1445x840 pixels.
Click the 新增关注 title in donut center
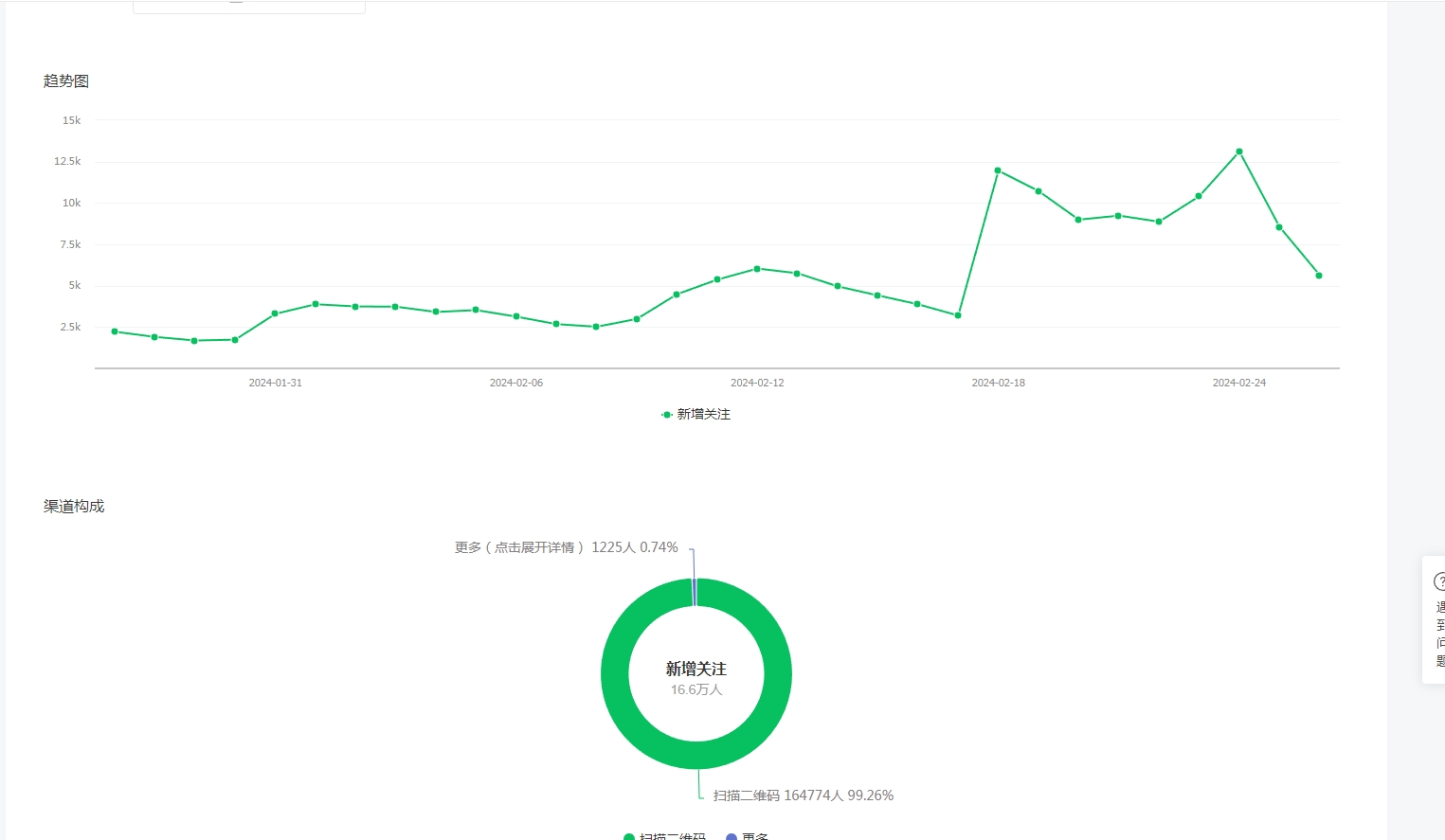coord(696,669)
